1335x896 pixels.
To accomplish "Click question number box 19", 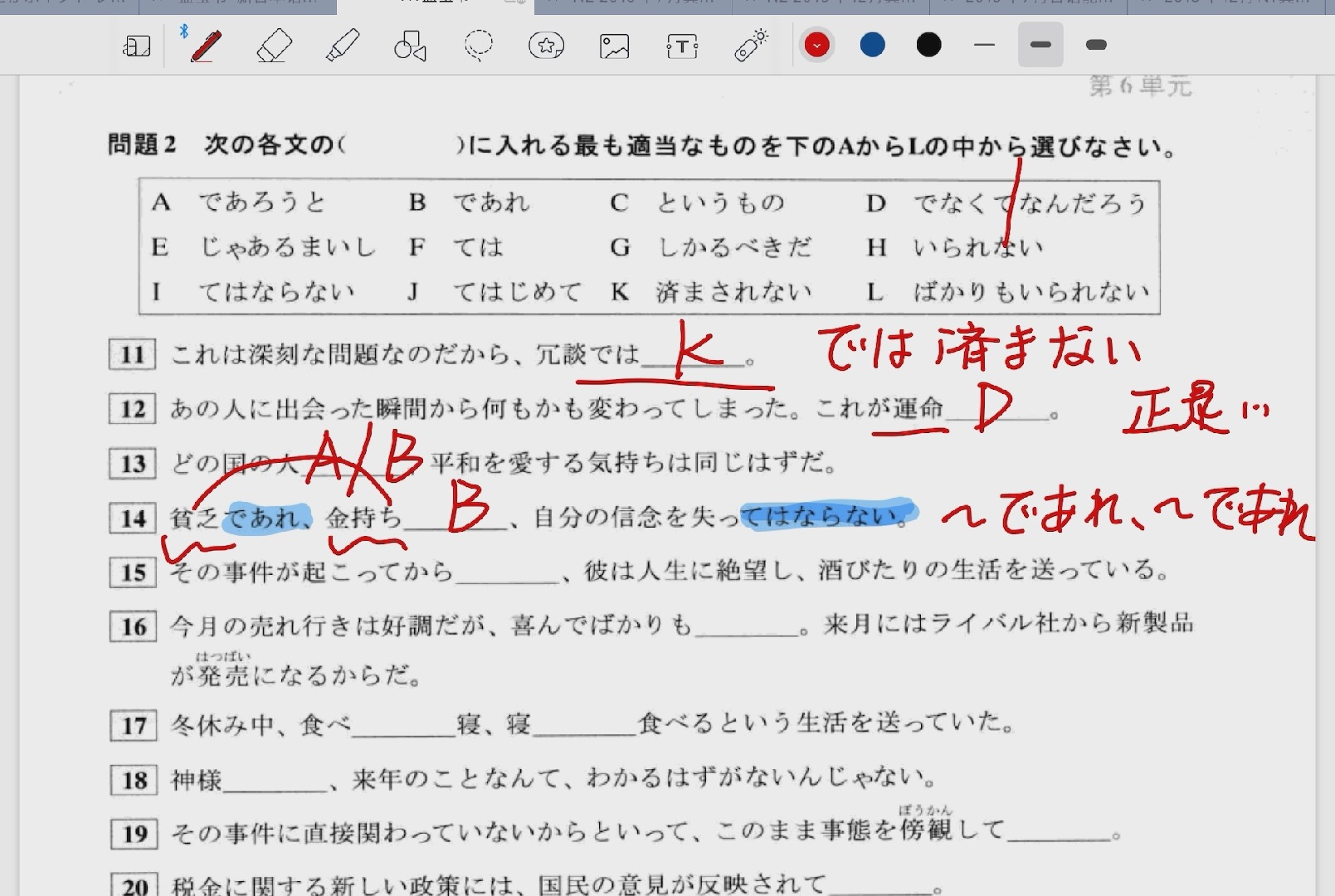I will (134, 834).
